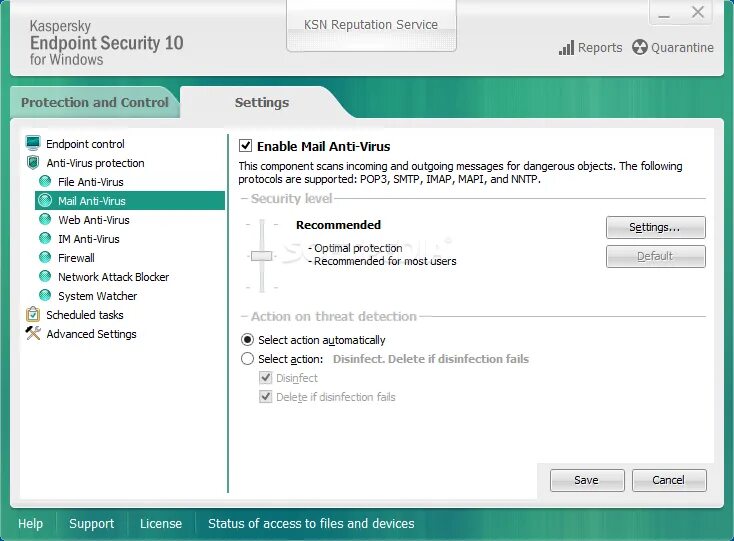This screenshot has width=734, height=541.
Task: Open the Help link in footer
Action: [x=30, y=523]
